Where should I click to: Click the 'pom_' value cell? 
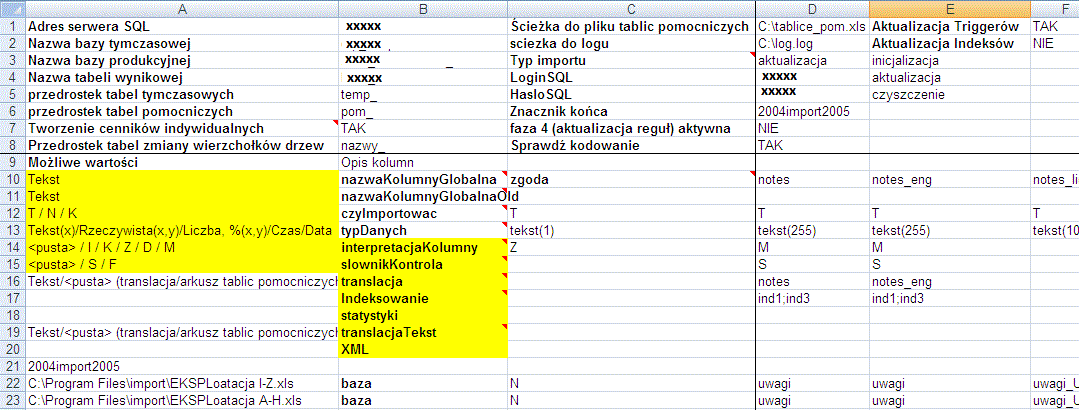point(423,111)
